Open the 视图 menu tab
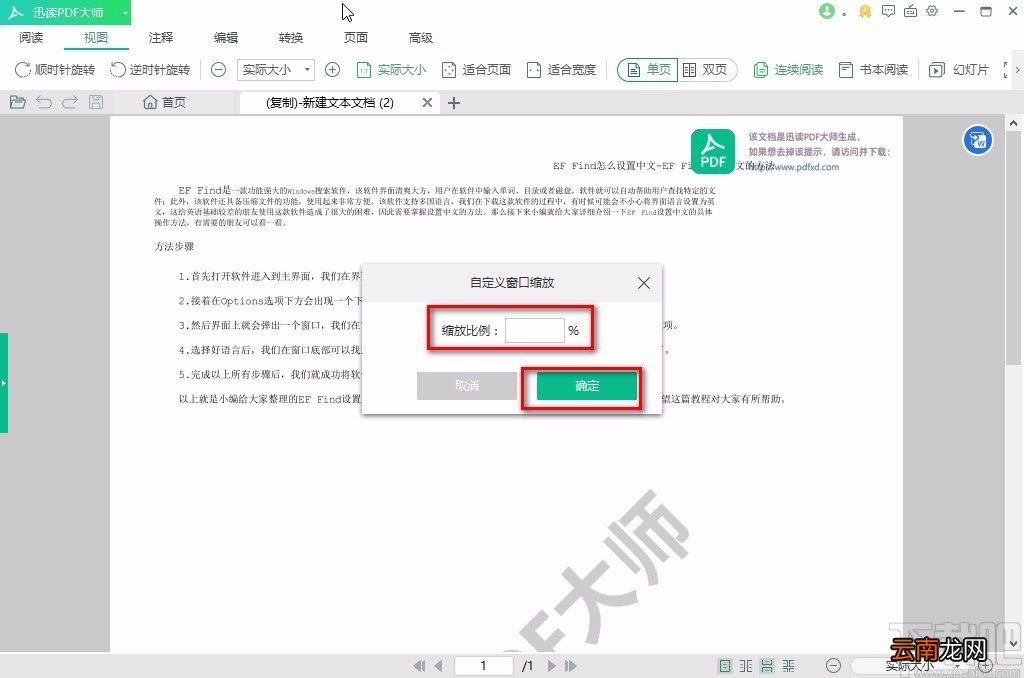 tap(96, 38)
